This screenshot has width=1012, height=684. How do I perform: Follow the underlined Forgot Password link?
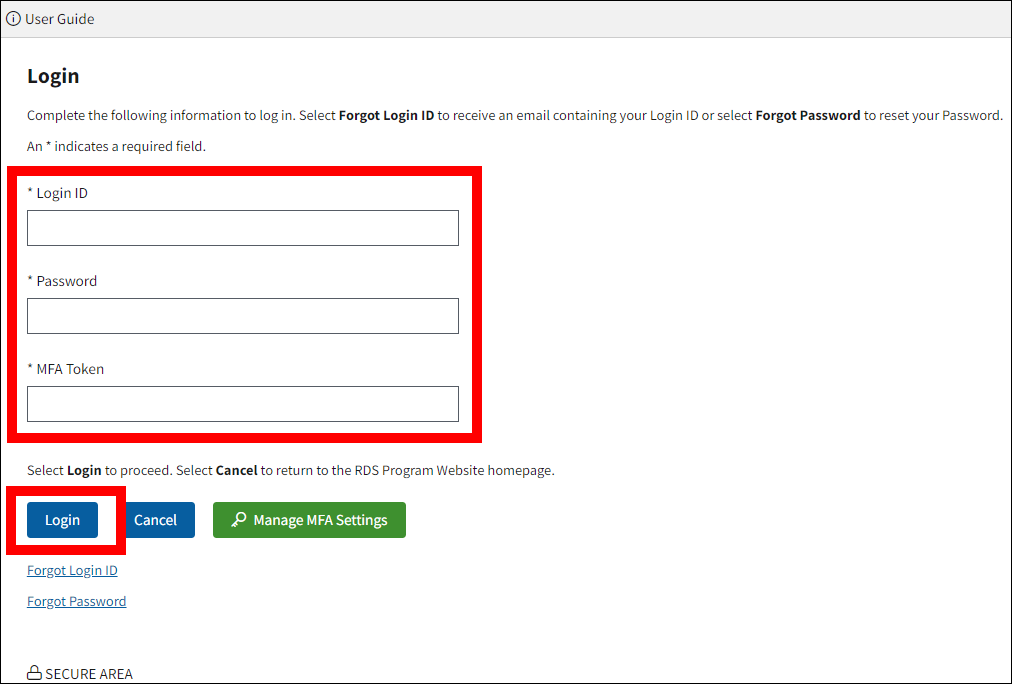(76, 601)
